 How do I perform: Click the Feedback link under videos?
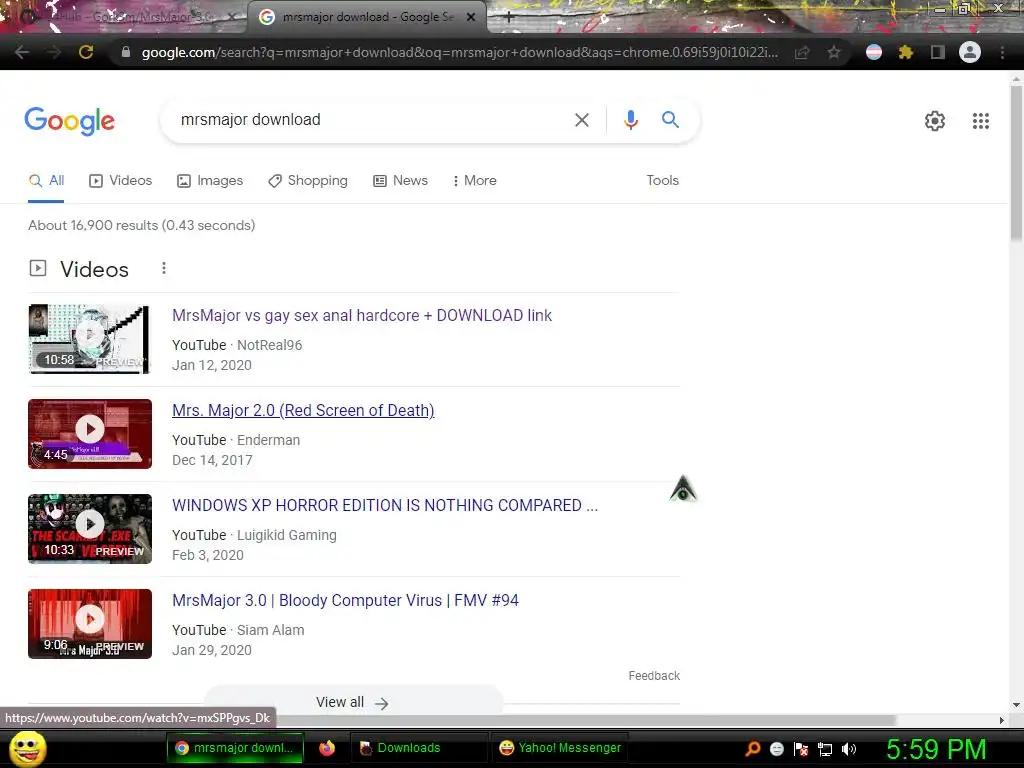pyautogui.click(x=654, y=676)
